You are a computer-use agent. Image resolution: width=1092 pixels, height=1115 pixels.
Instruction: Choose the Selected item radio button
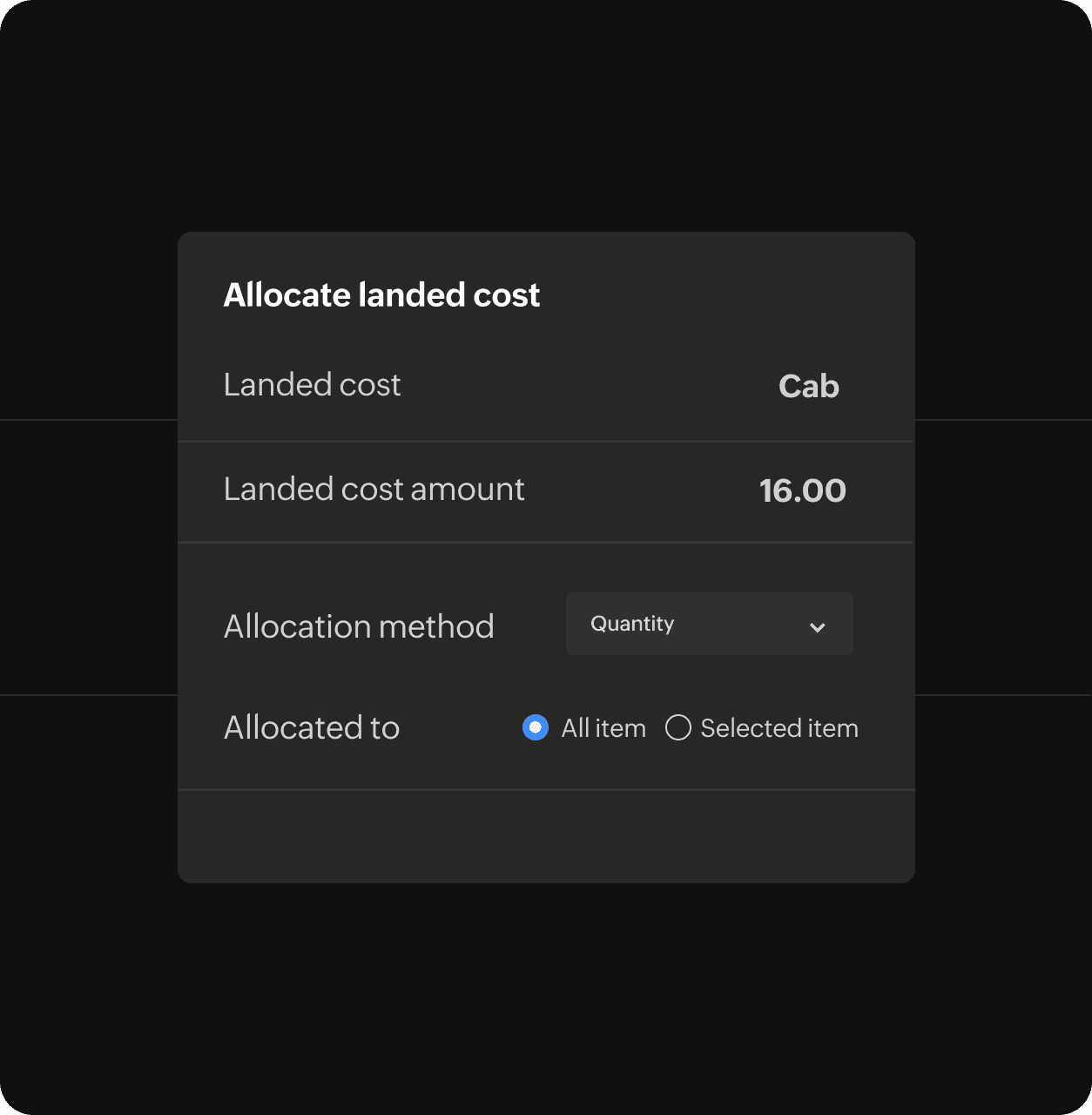678,727
